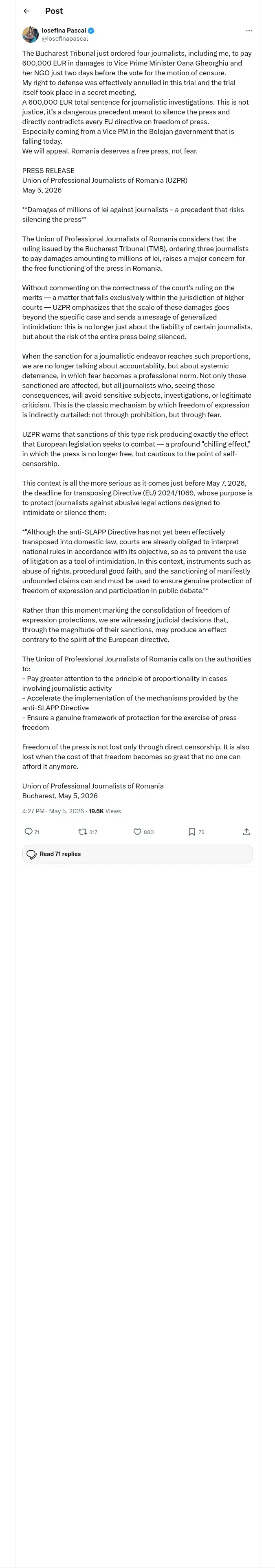Click the PRESS RELEASE heading line
The image size is (275, 1568).
tap(48, 171)
